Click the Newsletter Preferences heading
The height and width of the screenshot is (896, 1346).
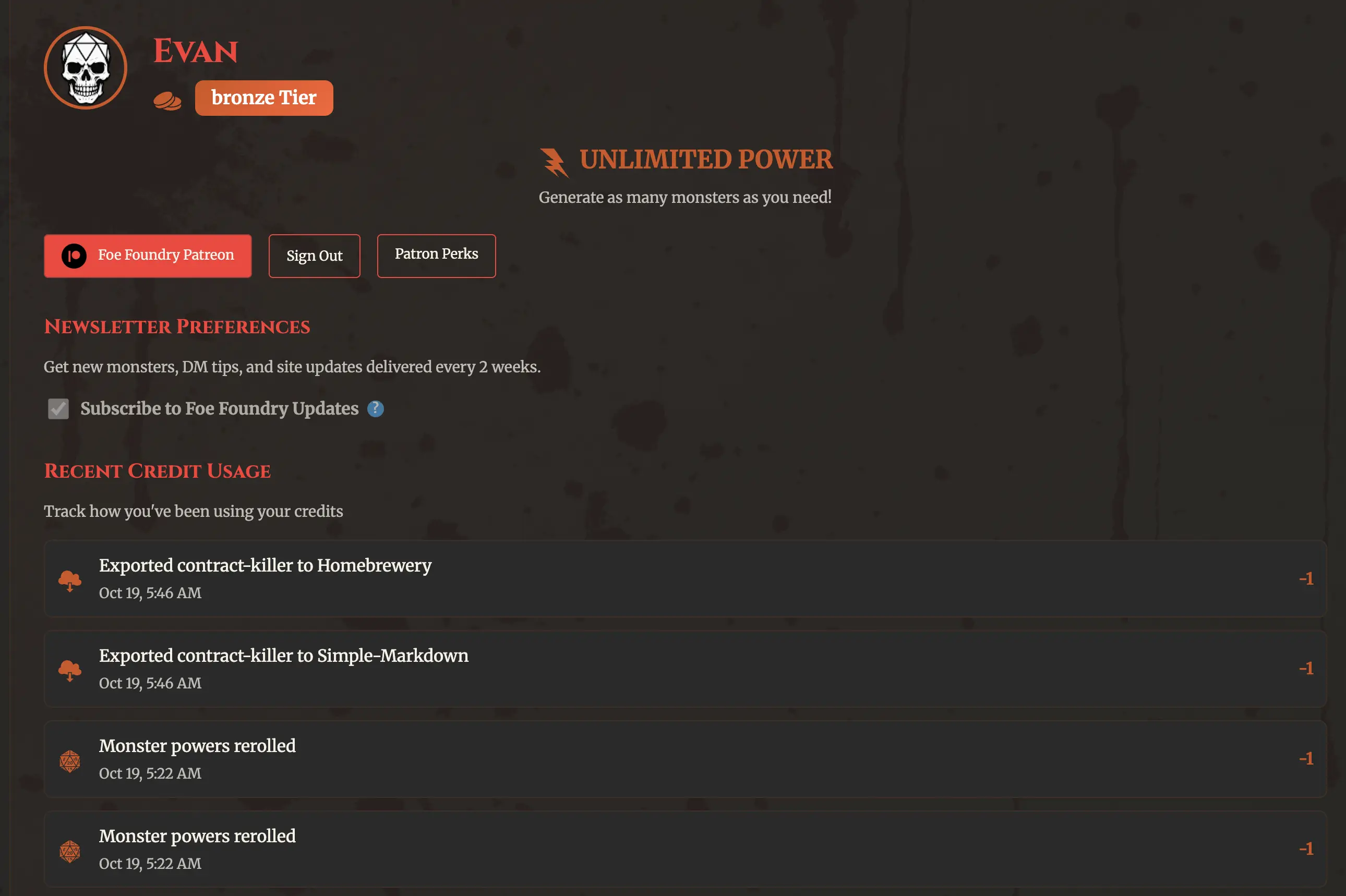click(177, 326)
